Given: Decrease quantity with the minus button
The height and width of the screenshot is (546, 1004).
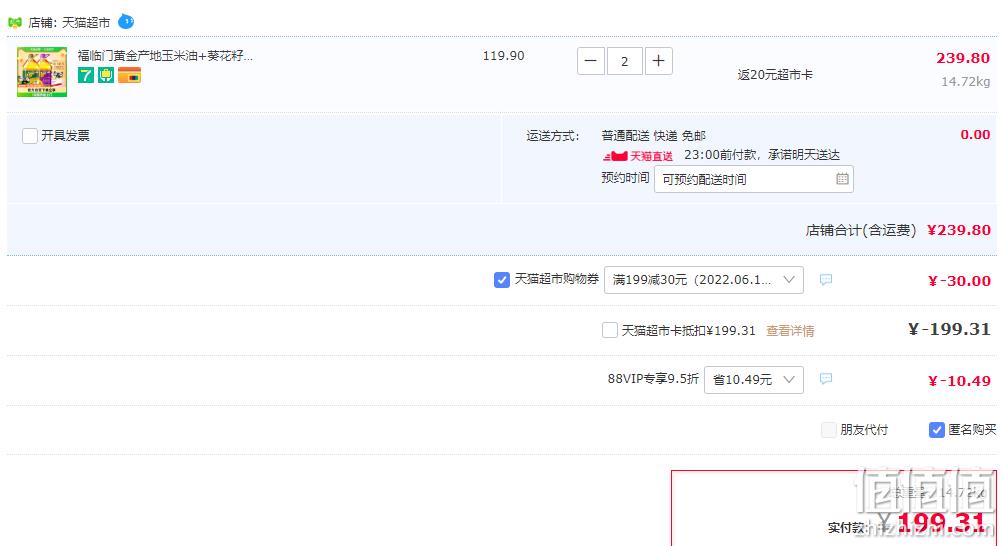Looking at the screenshot, I should pyautogui.click(x=591, y=61).
